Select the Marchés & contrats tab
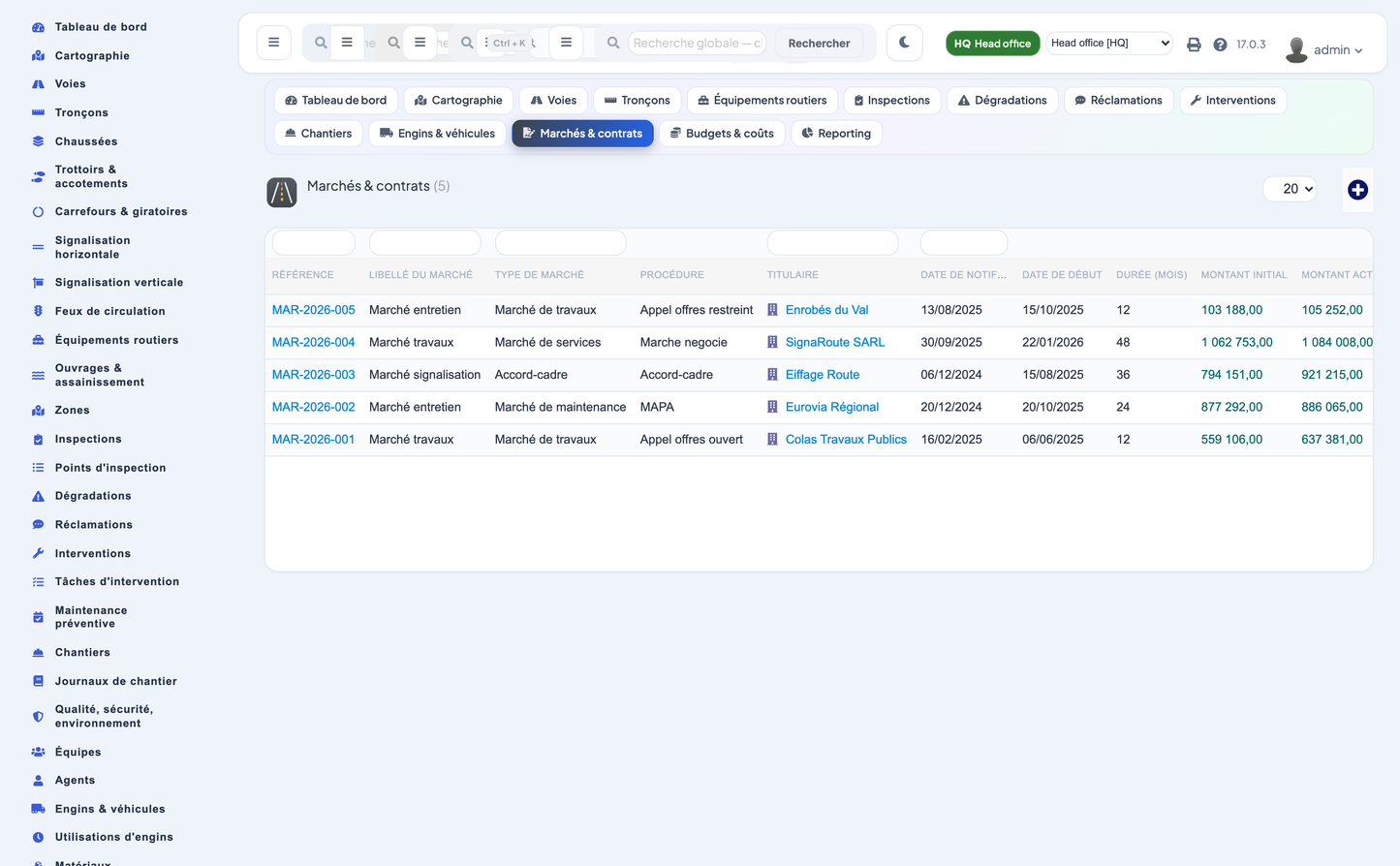 click(x=582, y=134)
